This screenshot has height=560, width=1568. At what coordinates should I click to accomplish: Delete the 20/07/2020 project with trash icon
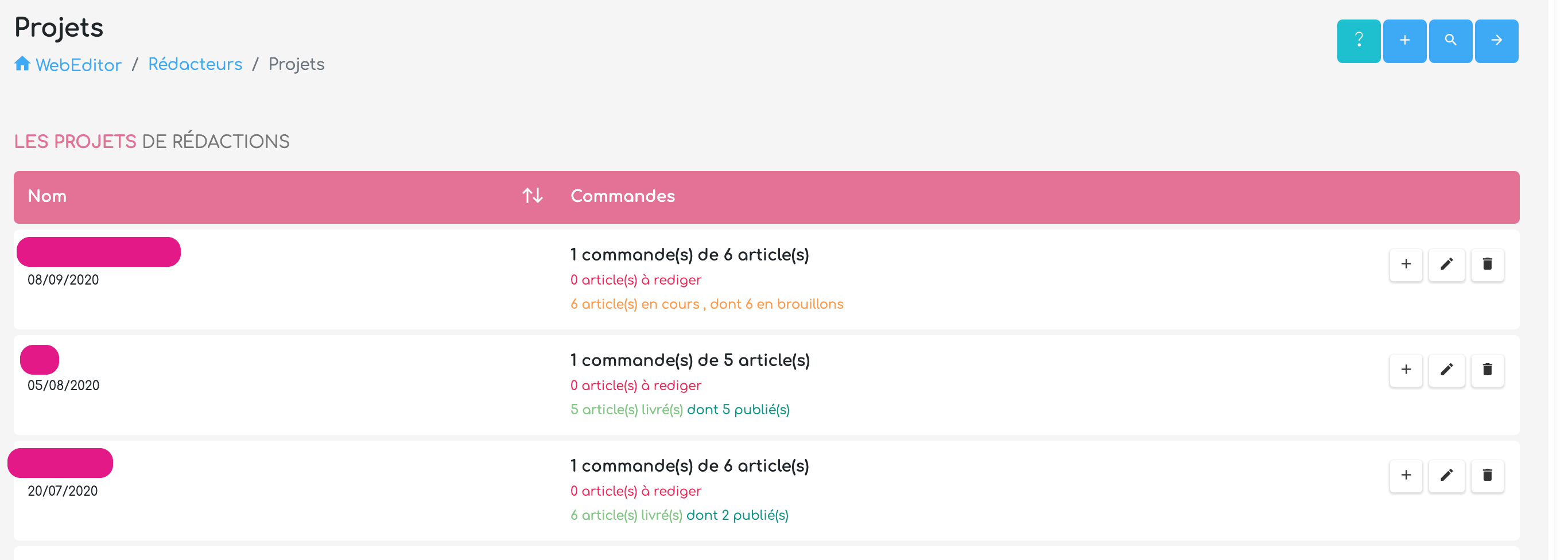1487,476
